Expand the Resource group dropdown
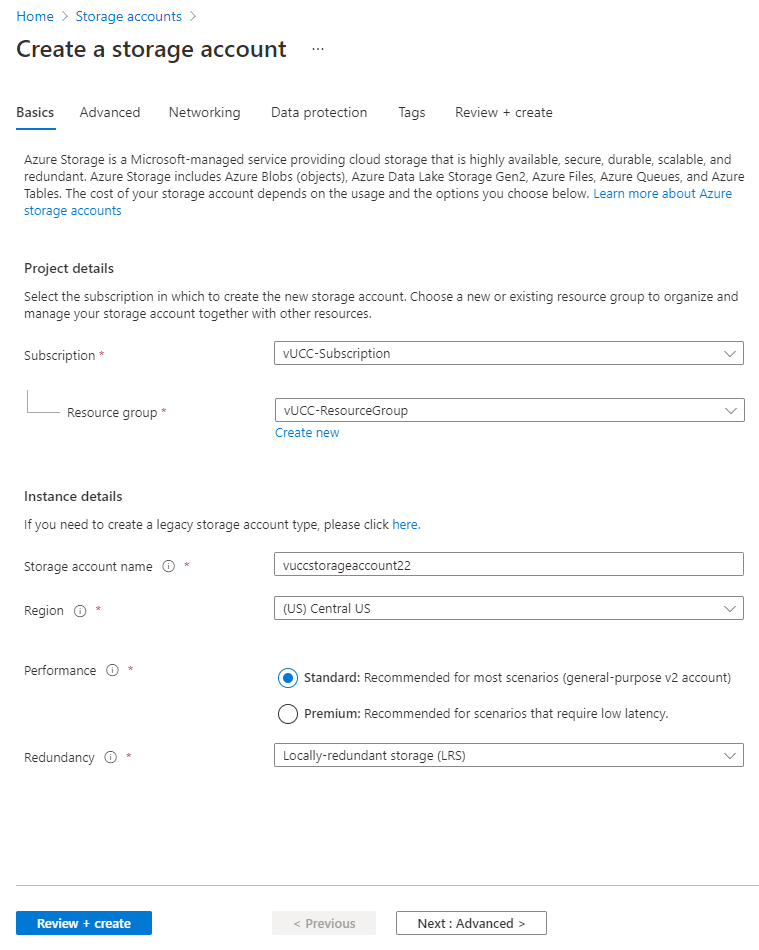Image resolution: width=759 pixels, height=950 pixels. (508, 410)
